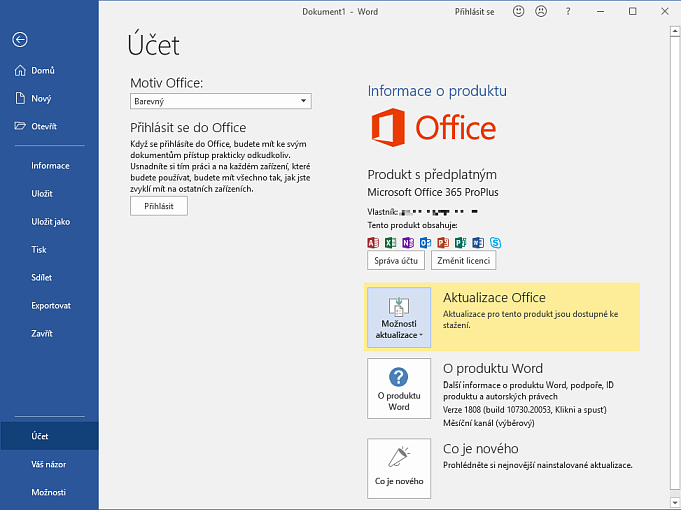Open Možnosti in the sidebar
The image size is (681, 510).
48,492
